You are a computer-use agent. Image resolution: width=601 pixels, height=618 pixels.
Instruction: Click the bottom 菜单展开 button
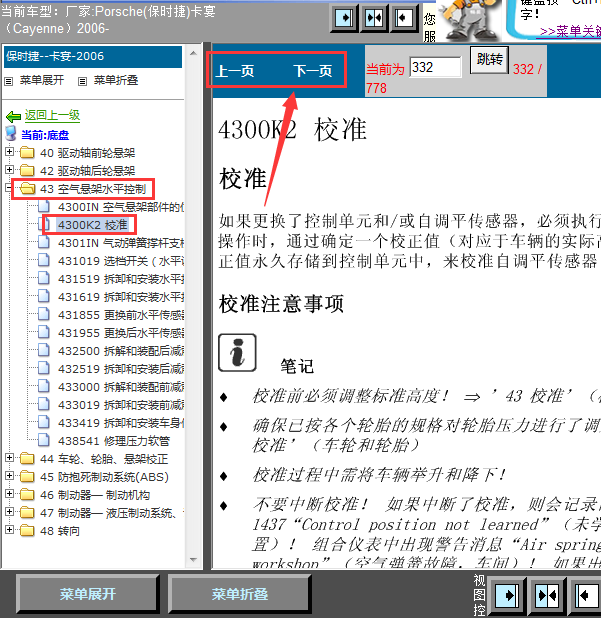(x=87, y=594)
